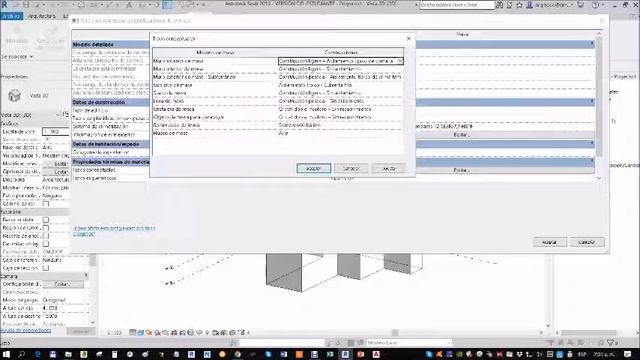Open the Muro exterior de masa construction dropdown
640x360 pixels.
pyautogui.click(x=400, y=61)
